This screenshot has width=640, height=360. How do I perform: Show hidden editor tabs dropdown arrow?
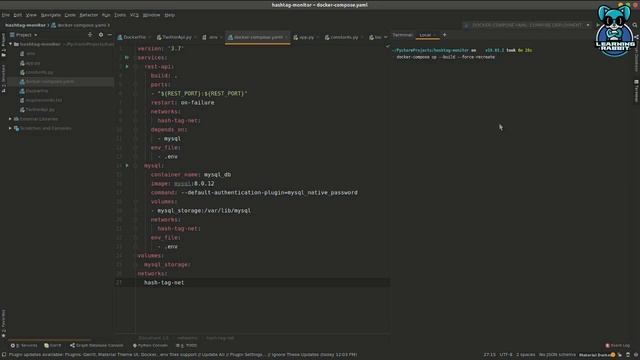(x=386, y=37)
